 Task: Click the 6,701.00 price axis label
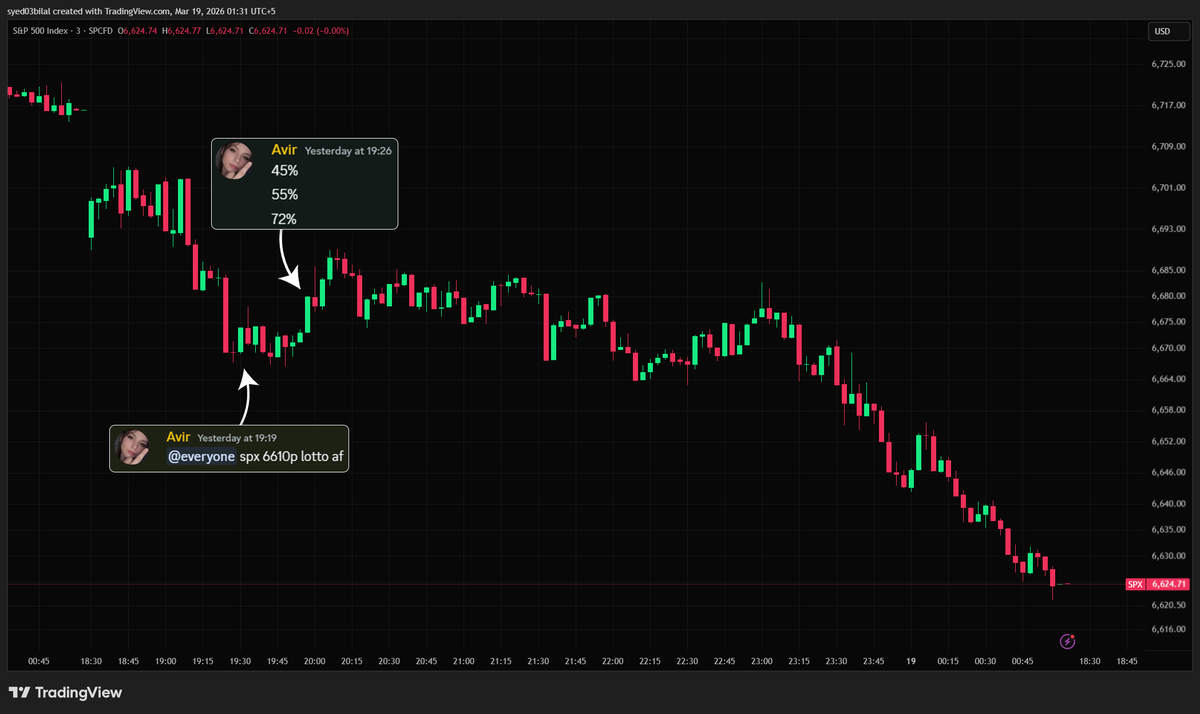[1168, 188]
